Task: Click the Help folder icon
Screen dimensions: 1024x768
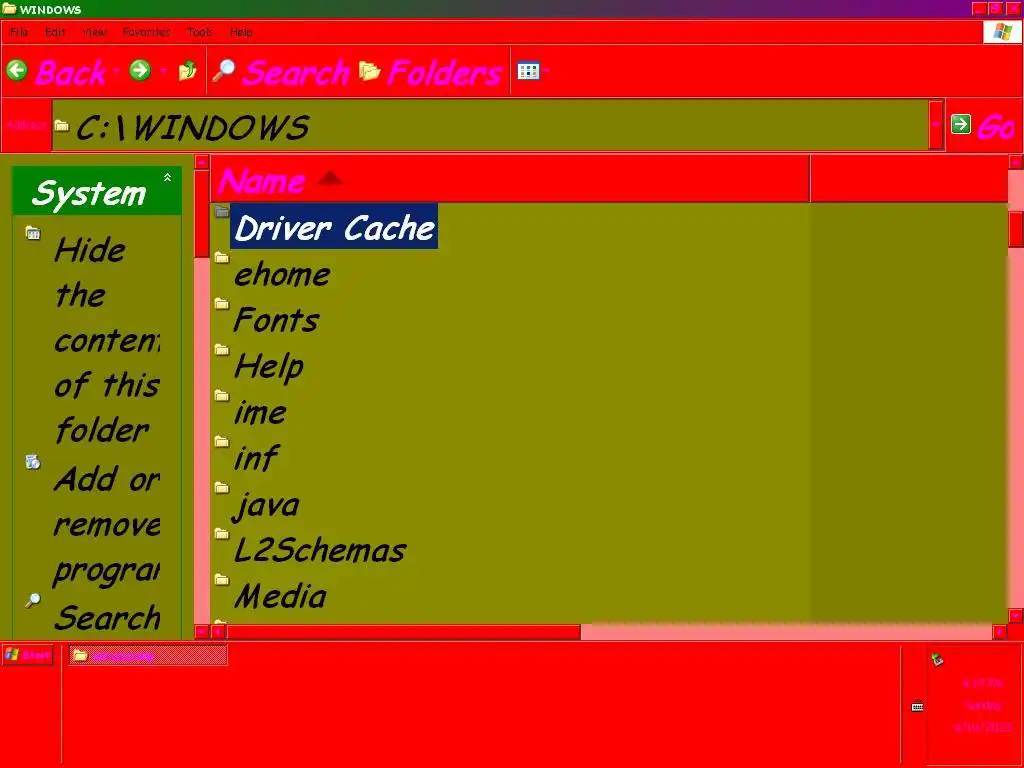Action: click(222, 350)
